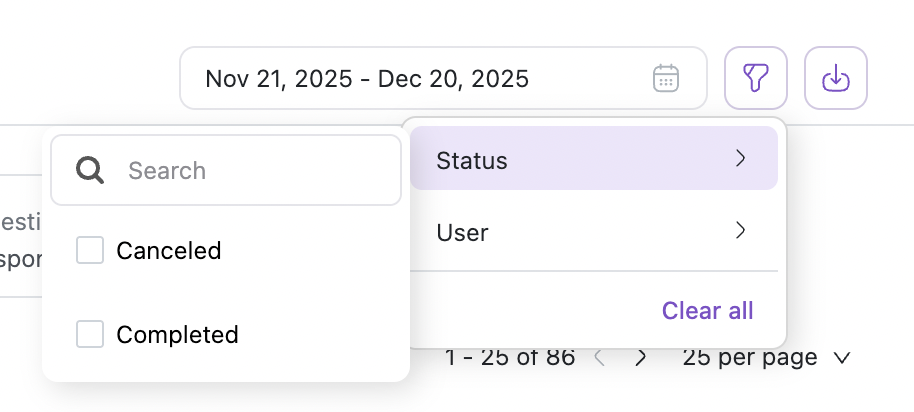Viewport: 914px width, 412px height.
Task: Click the magnifying glass search icon
Action: point(91,171)
